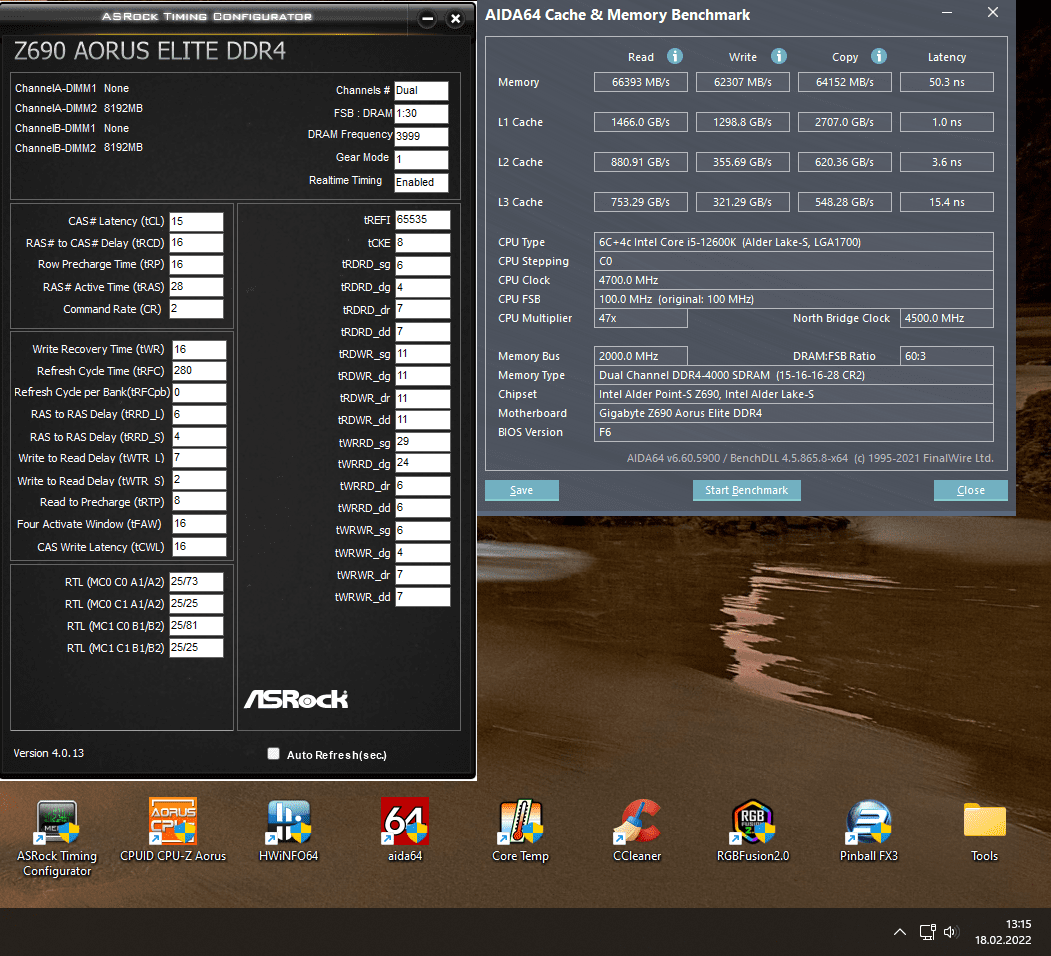Viewport: 1051px width, 956px height.
Task: Minimize the ASRock Timing Configurator window
Action: [428, 19]
